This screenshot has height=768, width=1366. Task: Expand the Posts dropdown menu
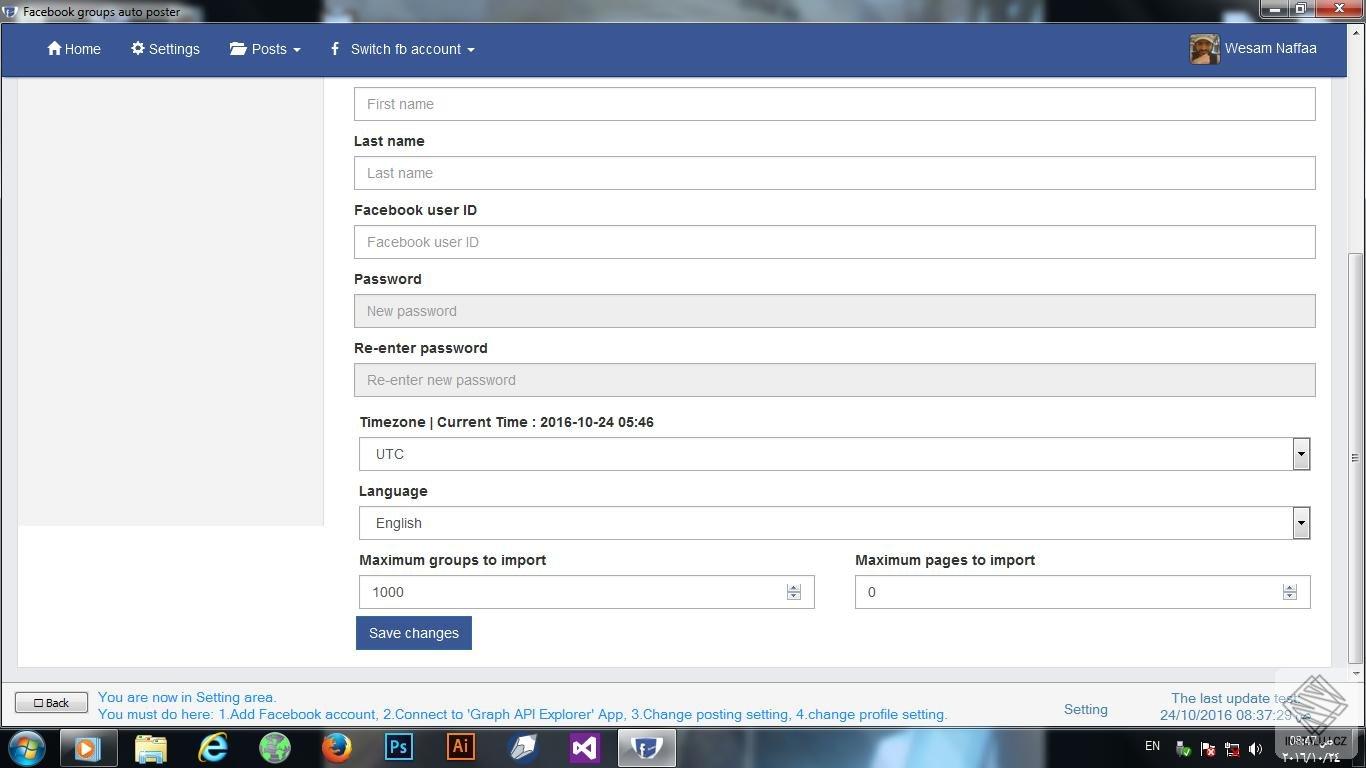pos(265,49)
